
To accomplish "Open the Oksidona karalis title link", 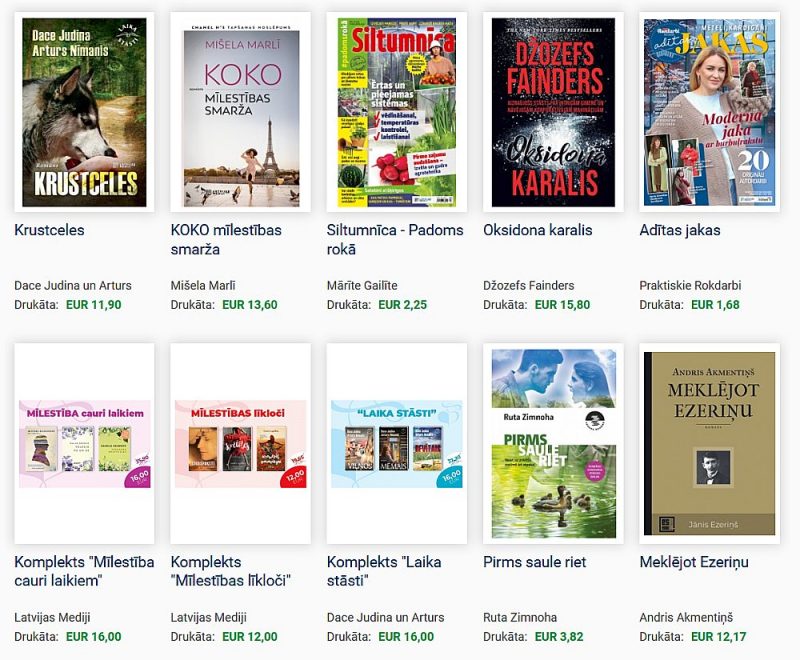I will tap(538, 230).
